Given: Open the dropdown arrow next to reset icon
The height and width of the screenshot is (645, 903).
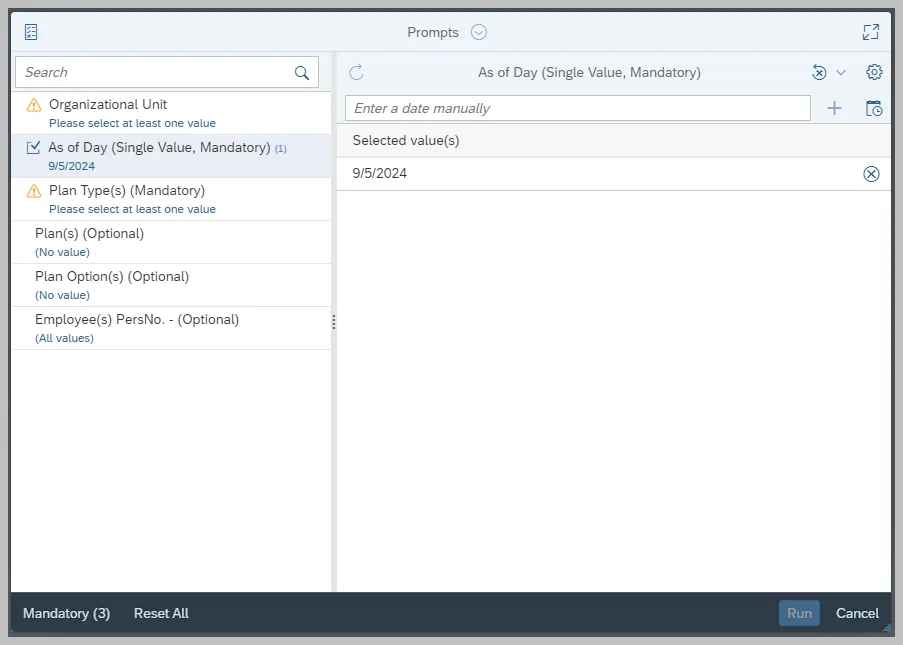Looking at the screenshot, I should pyautogui.click(x=841, y=72).
